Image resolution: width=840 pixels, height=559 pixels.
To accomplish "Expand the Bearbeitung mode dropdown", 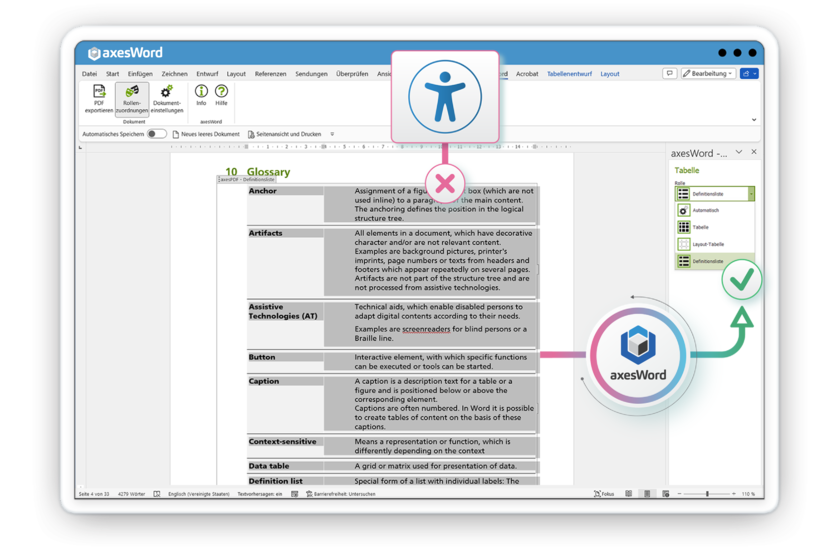I will coord(709,74).
